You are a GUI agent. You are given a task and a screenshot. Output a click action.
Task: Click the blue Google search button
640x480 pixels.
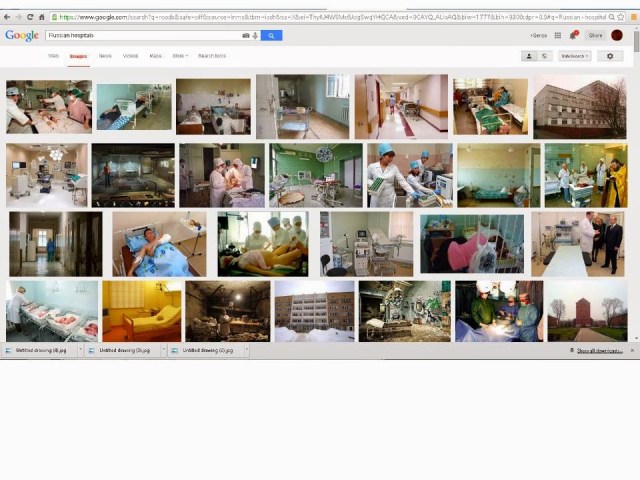coord(271,35)
